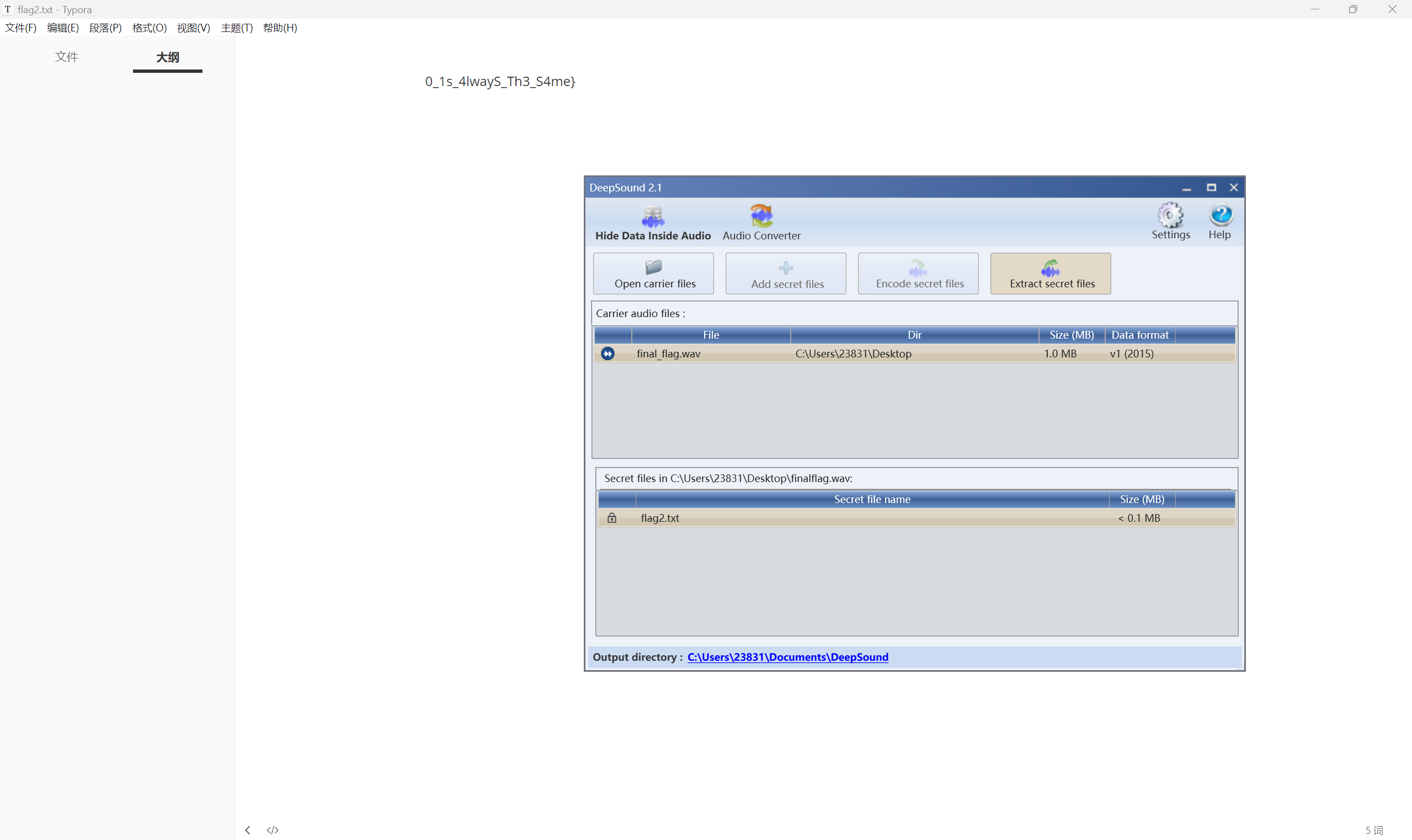Click the Dir column header
This screenshot has width=1412, height=840.
click(x=915, y=335)
